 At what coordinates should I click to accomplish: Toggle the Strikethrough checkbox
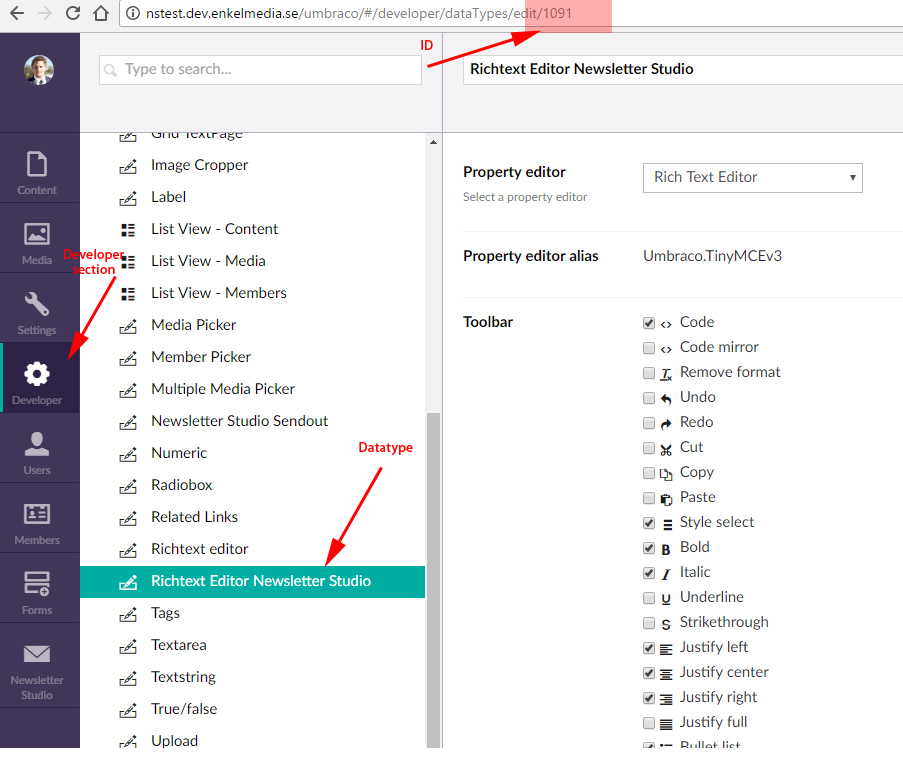click(649, 623)
